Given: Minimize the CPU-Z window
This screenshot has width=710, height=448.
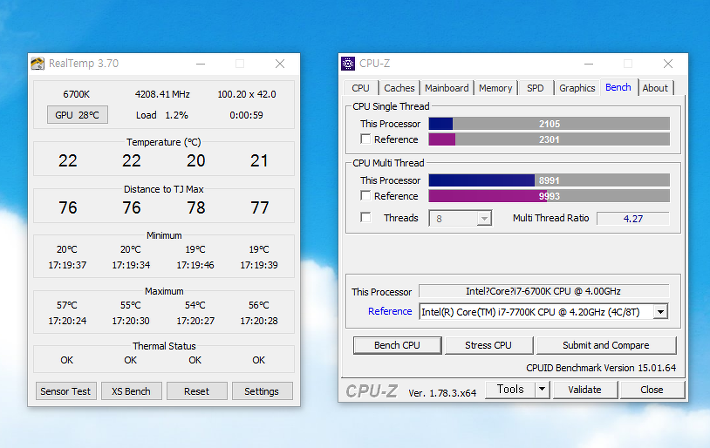Looking at the screenshot, I should [x=589, y=64].
